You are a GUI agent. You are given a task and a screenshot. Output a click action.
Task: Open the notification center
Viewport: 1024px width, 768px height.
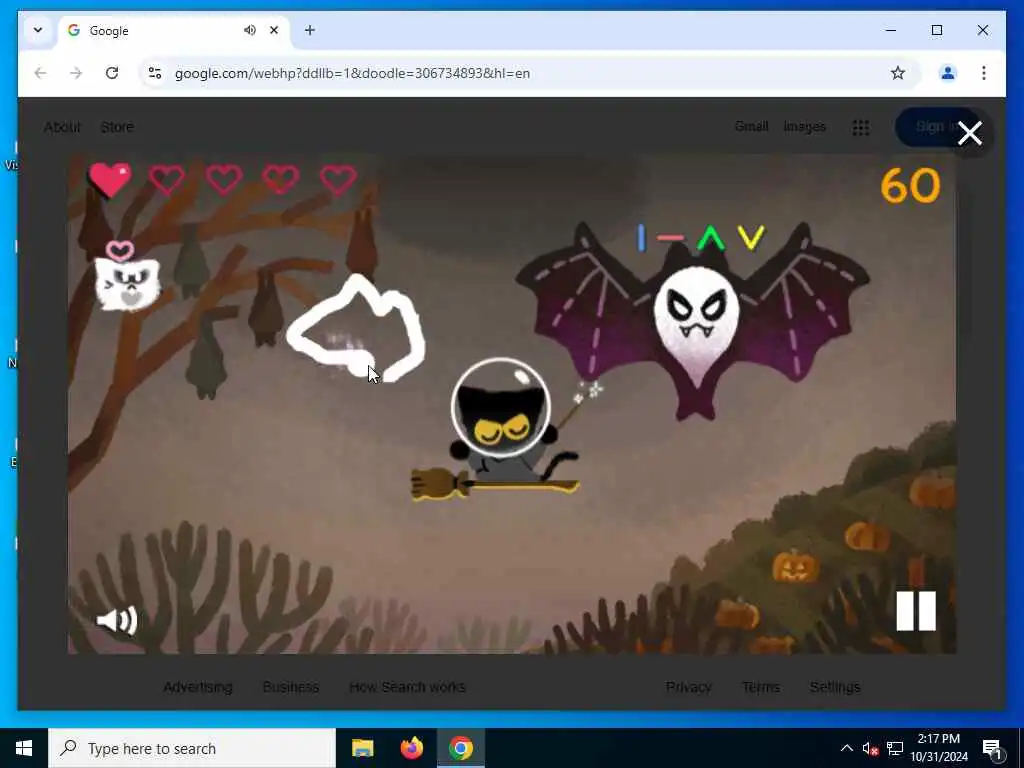[992, 748]
